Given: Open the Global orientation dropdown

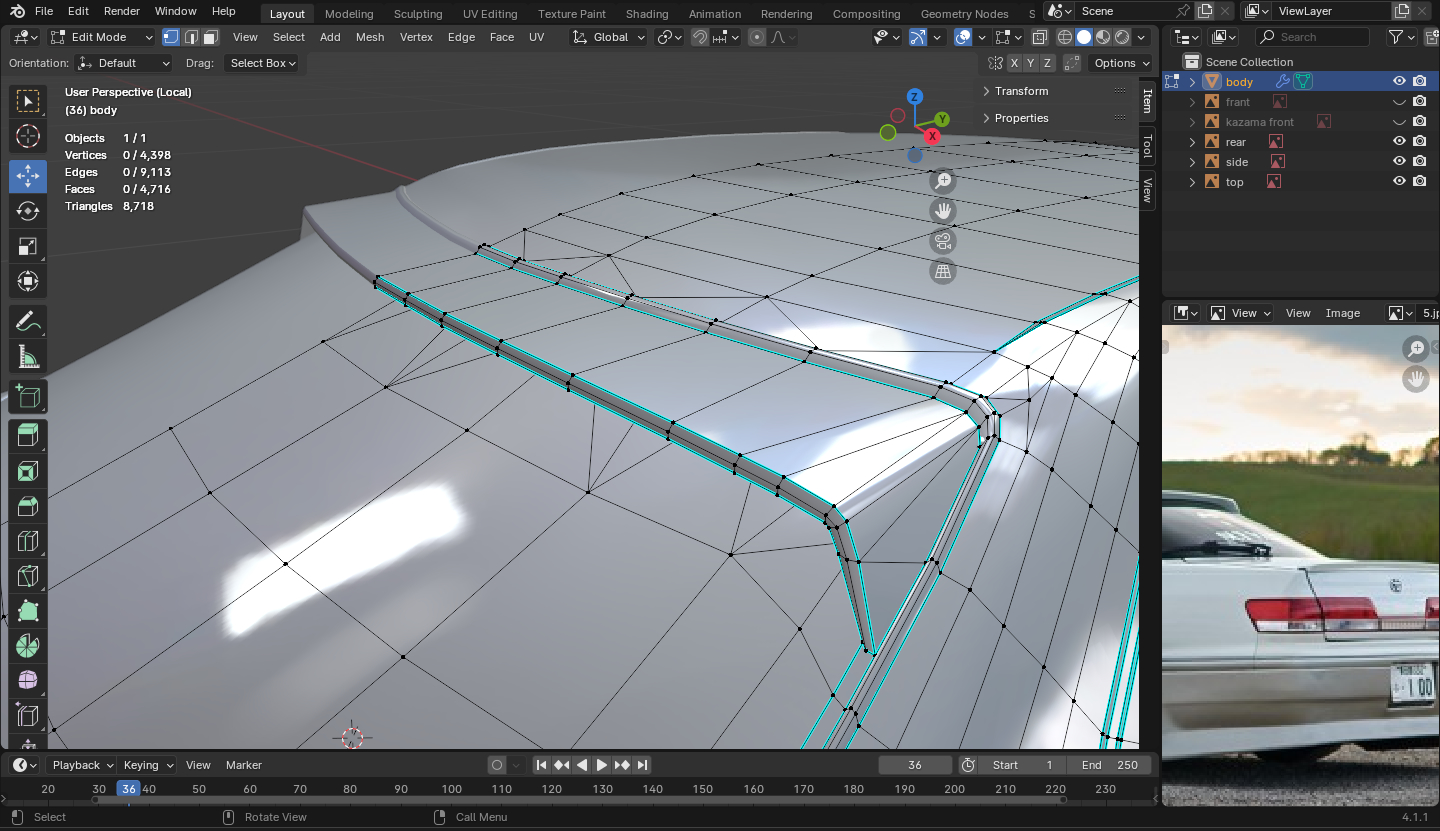Looking at the screenshot, I should 609,37.
